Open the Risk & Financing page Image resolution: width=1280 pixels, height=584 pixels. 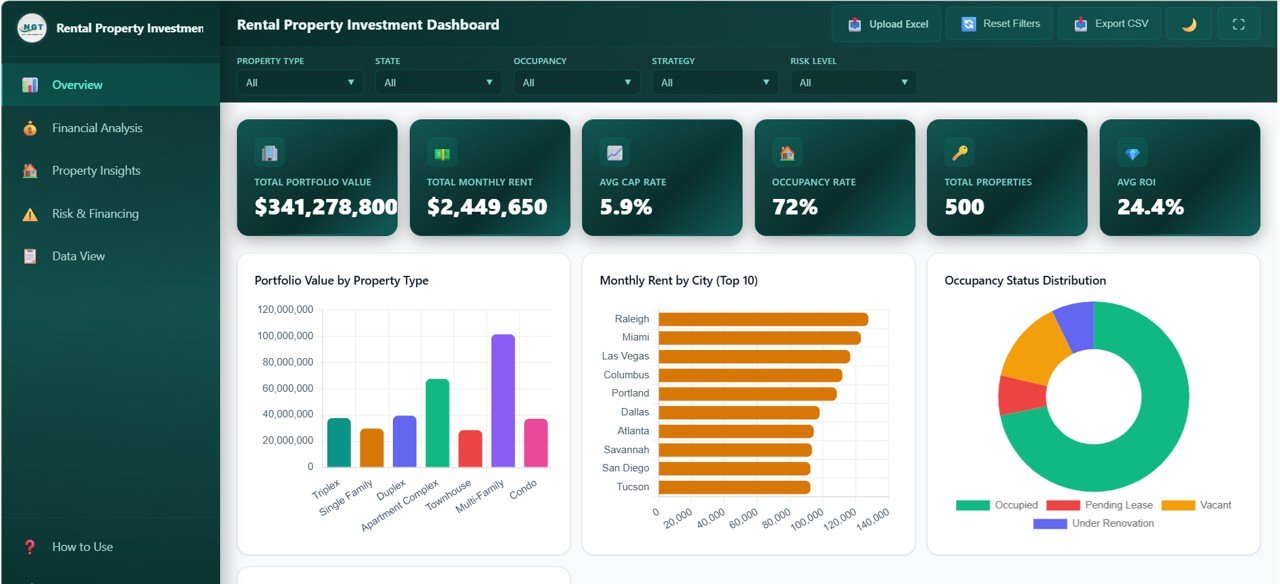click(x=95, y=213)
